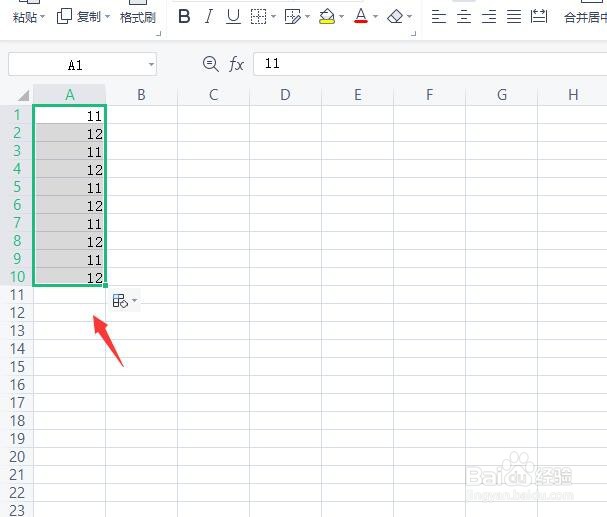Apply cell borders icon
This screenshot has height=517, width=607.
(258, 16)
